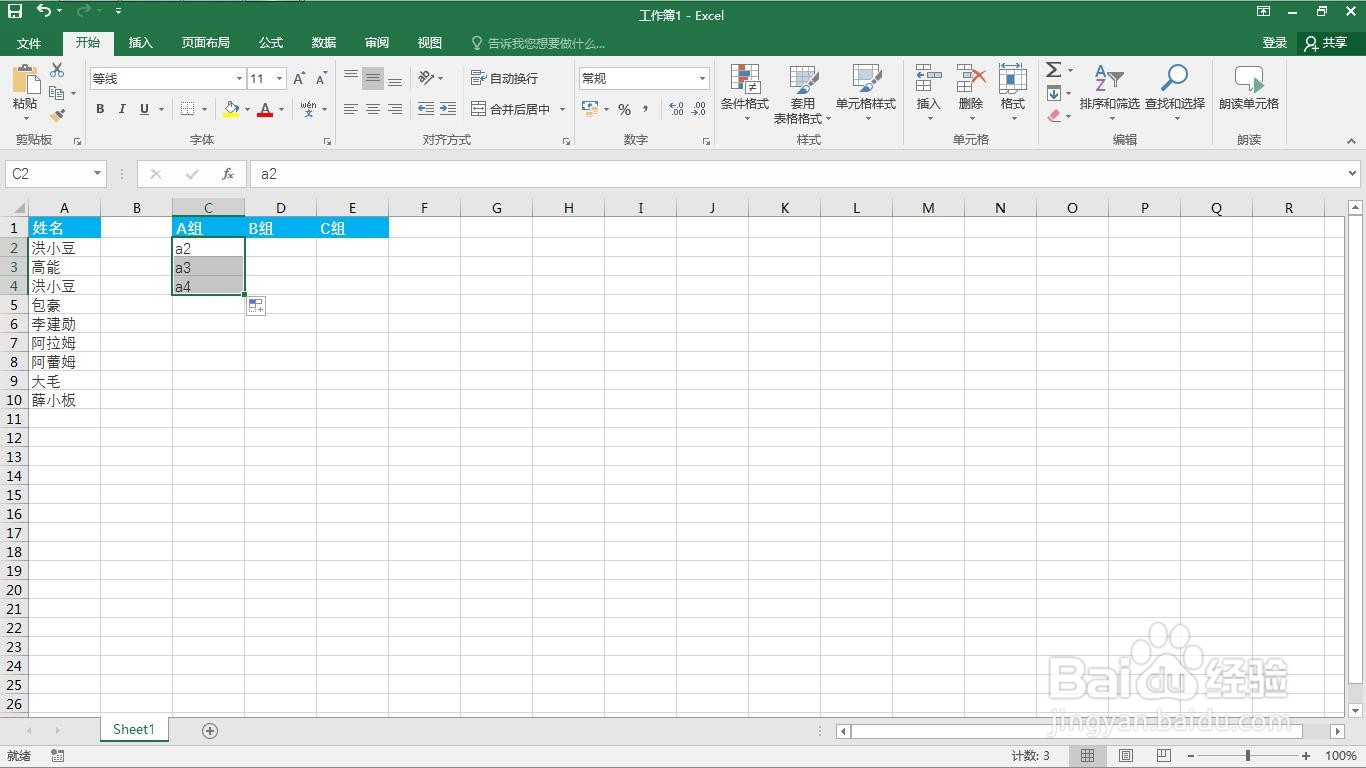Toggle bold formatting
The width and height of the screenshot is (1366, 768).
coord(100,109)
